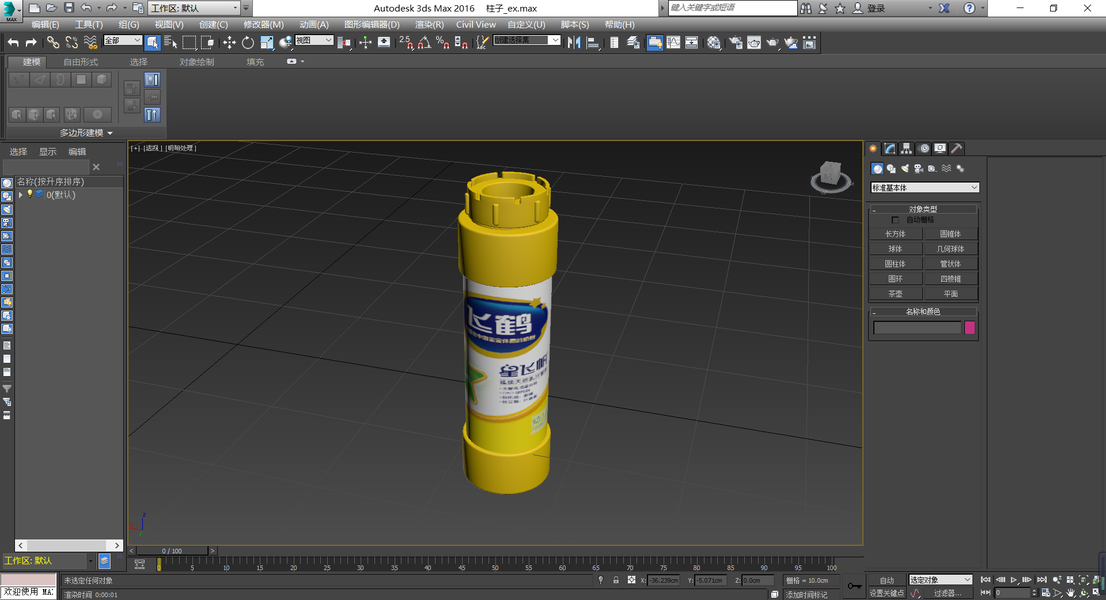Screen dimensions: 1106x600
Task: Open the Curve Editor icon
Action: point(674,42)
